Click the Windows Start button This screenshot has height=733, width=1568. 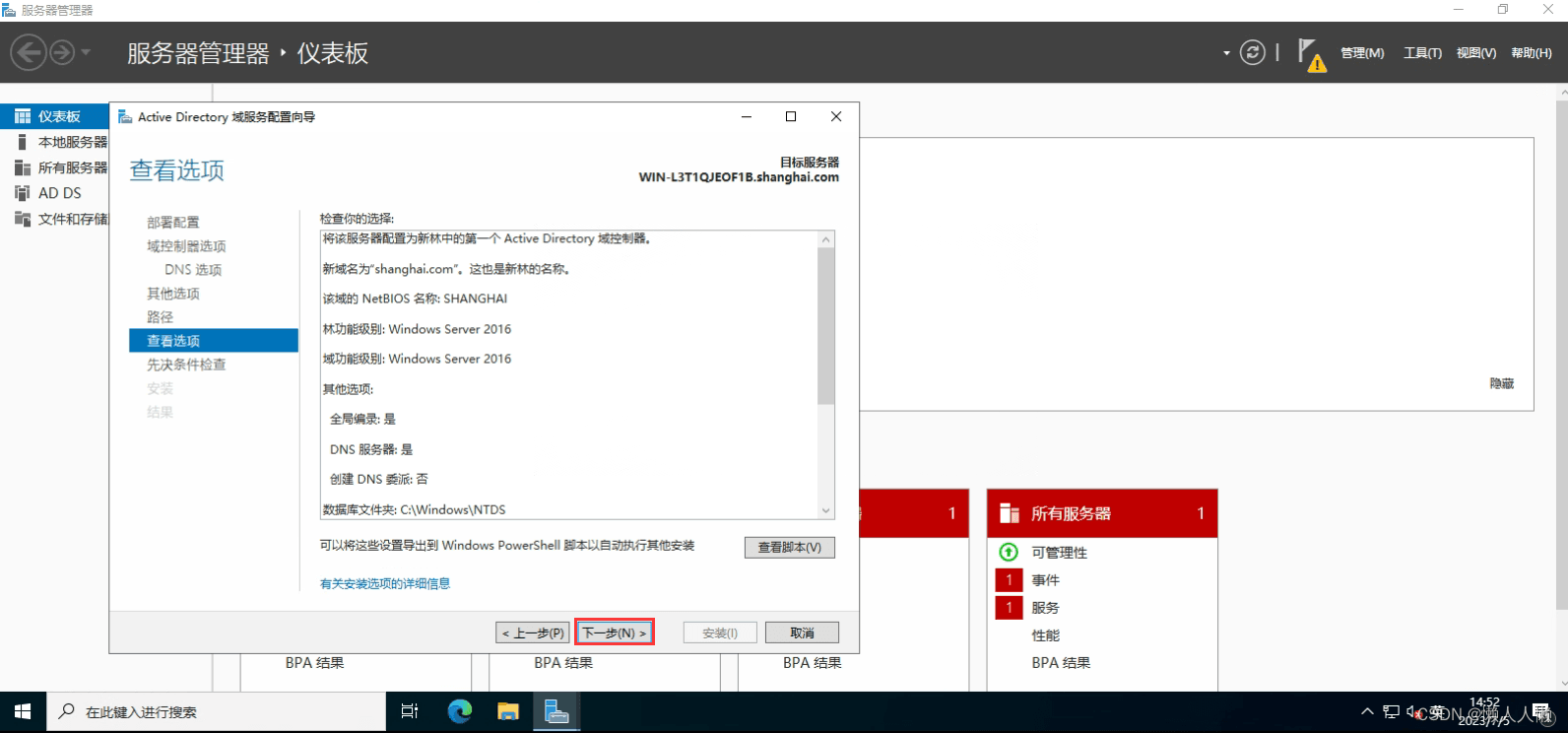click(23, 711)
